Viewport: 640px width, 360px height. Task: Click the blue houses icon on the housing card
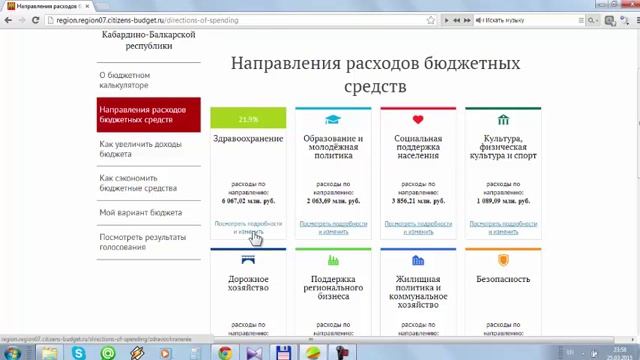418,260
